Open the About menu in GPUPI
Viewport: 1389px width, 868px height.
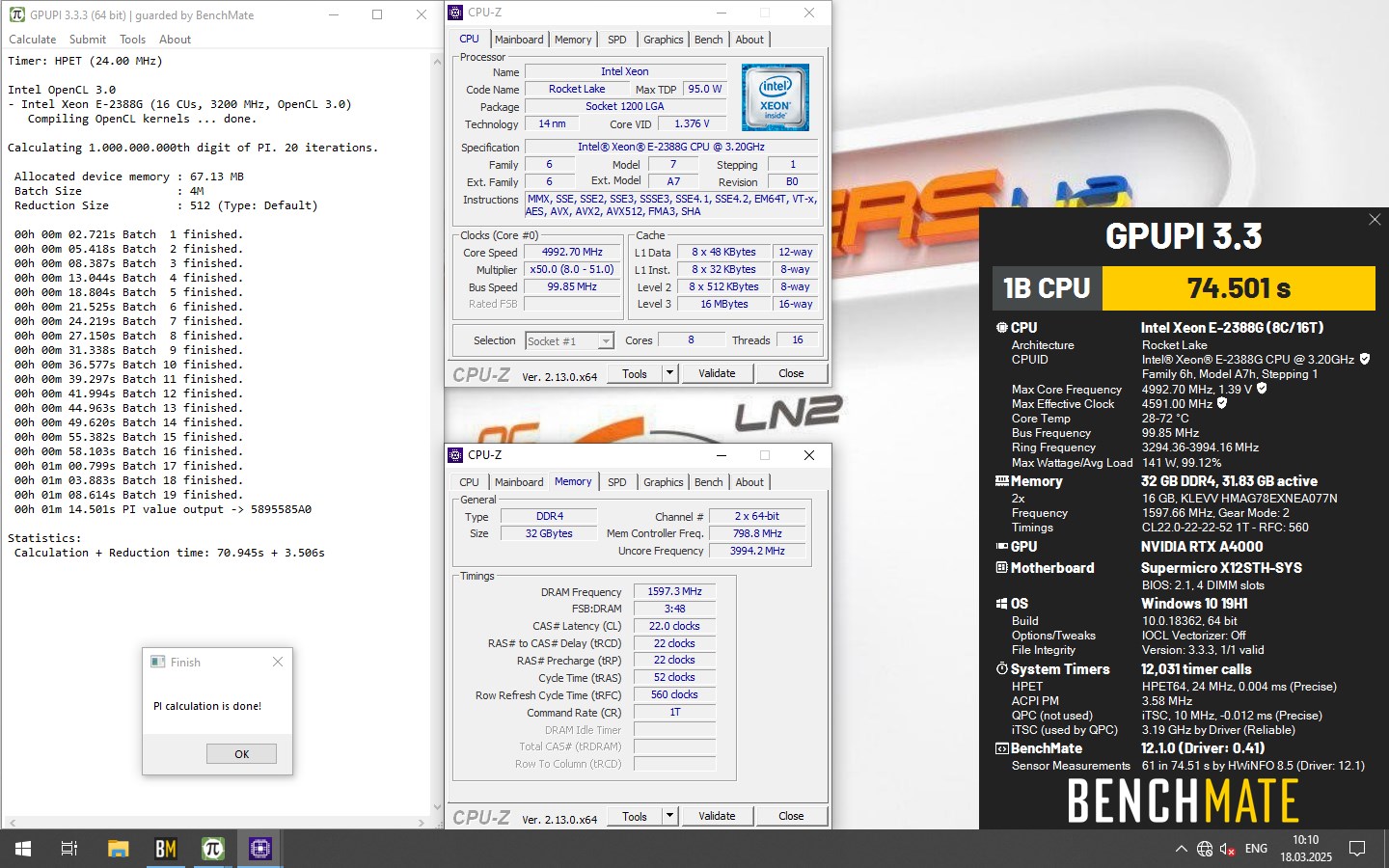tap(176, 40)
